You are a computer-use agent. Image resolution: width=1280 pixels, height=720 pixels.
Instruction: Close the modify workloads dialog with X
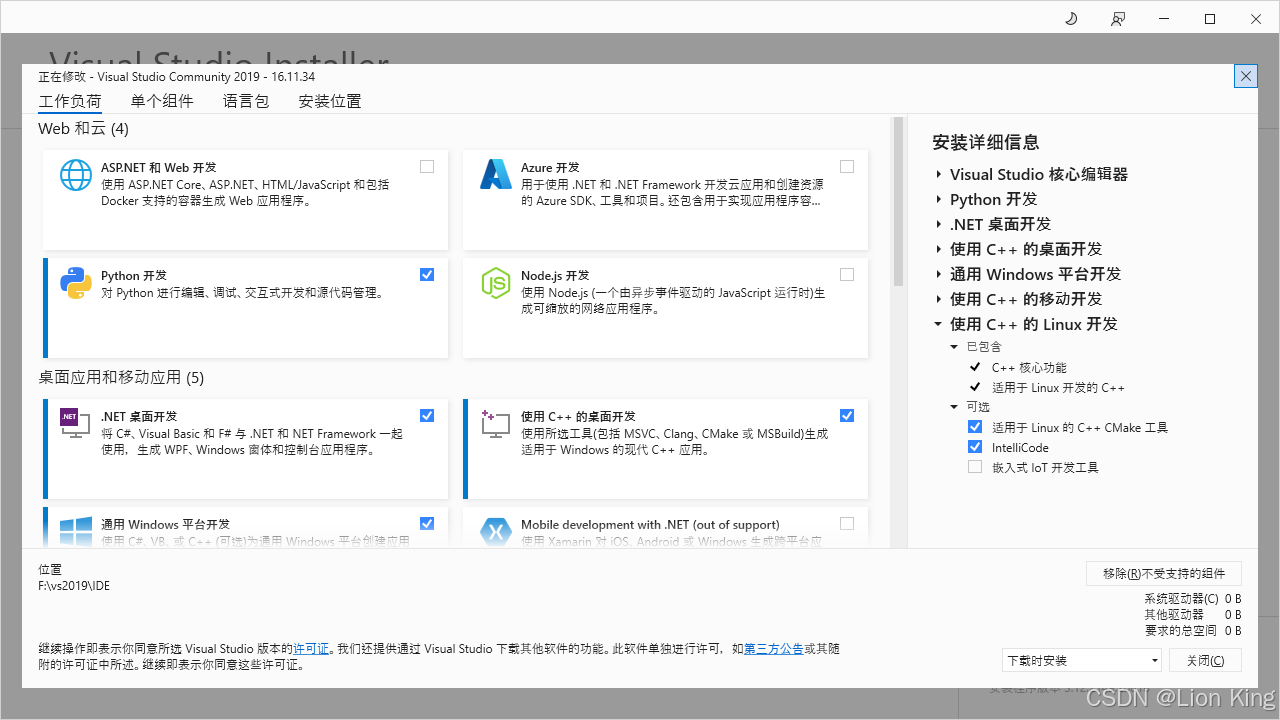pos(1246,76)
